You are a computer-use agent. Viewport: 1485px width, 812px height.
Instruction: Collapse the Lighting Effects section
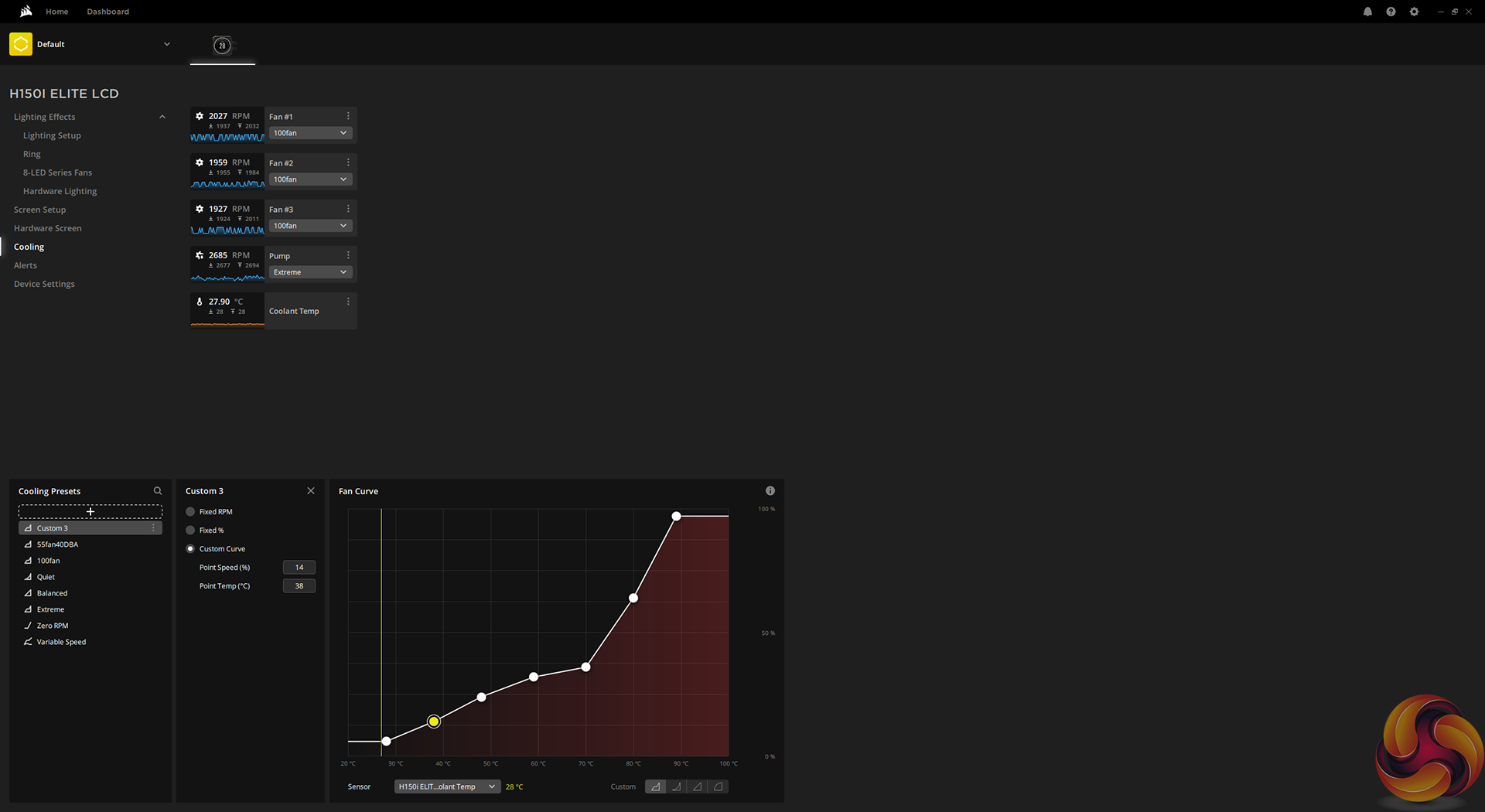click(162, 117)
